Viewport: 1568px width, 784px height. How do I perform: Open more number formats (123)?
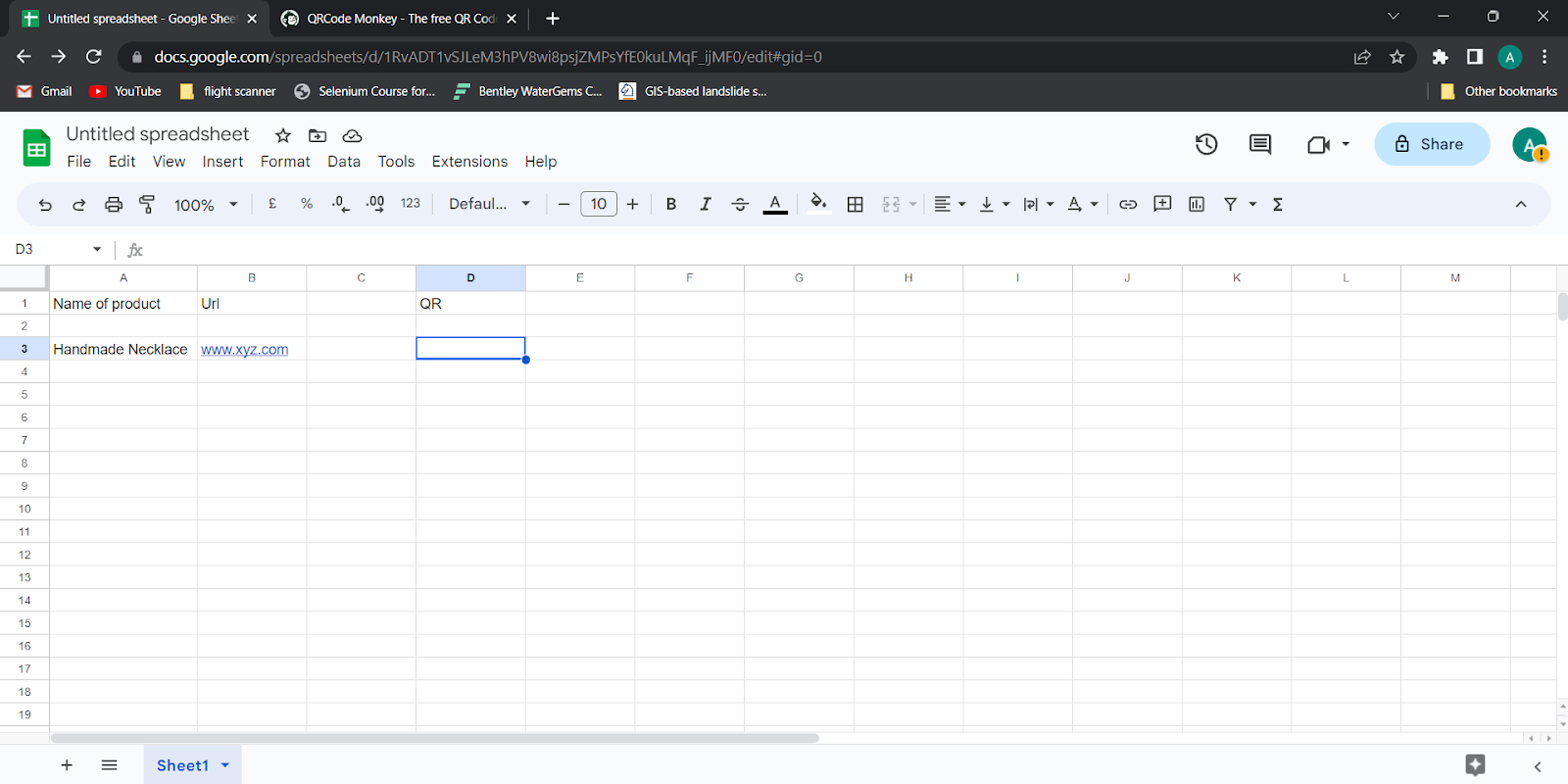coord(411,204)
